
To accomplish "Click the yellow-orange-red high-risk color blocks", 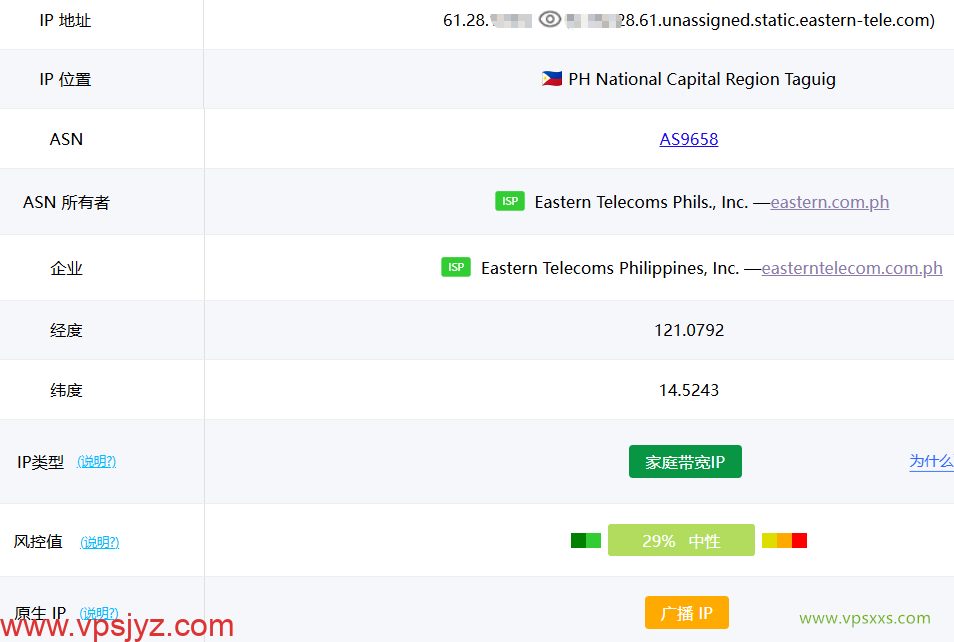I will coord(784,540).
